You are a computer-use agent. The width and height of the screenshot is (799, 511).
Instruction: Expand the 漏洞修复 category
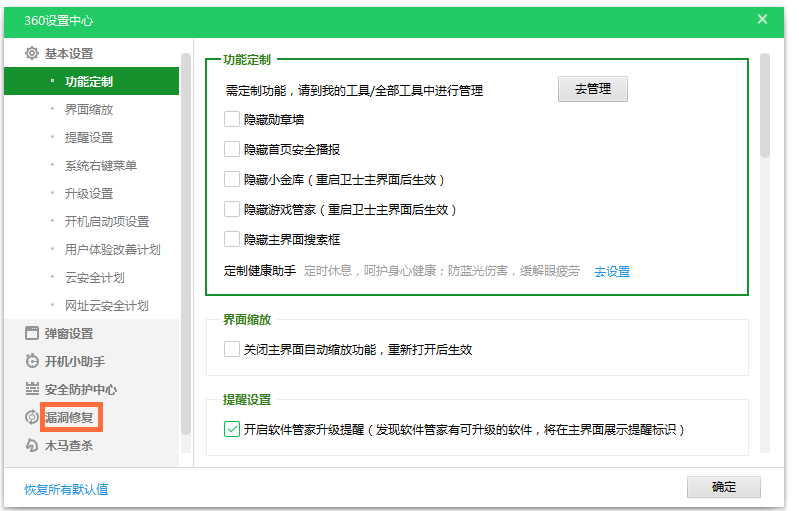pyautogui.click(x=69, y=418)
